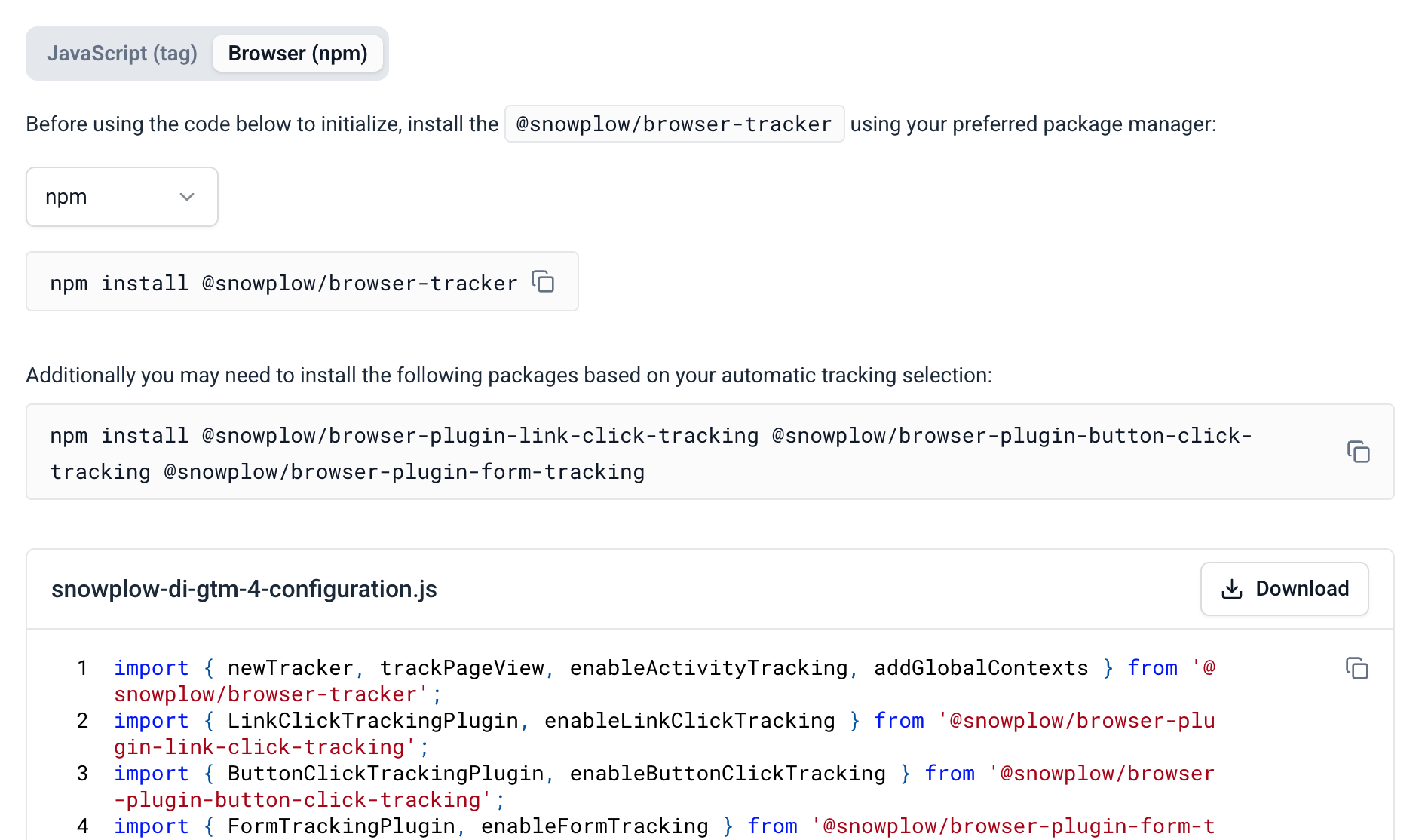Open the package manager dropdown
This screenshot has width=1422, height=840.
121,197
